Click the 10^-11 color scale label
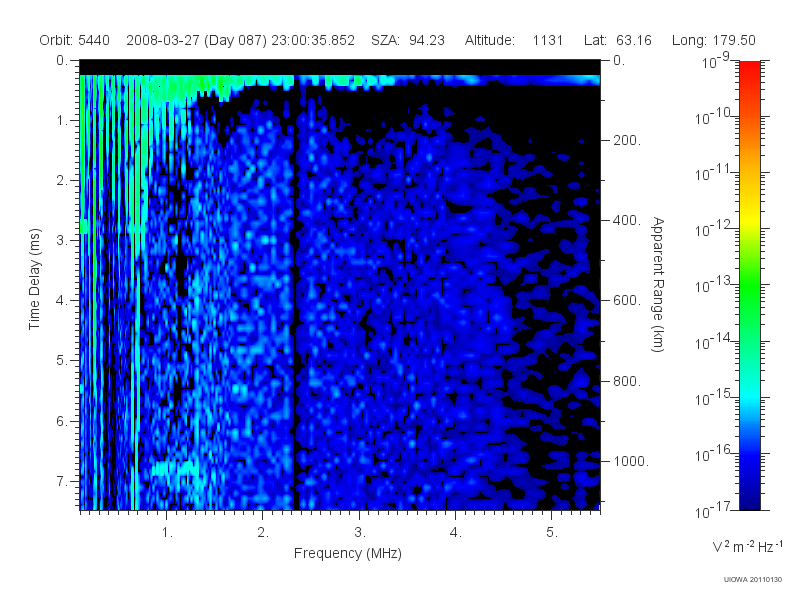 714,173
